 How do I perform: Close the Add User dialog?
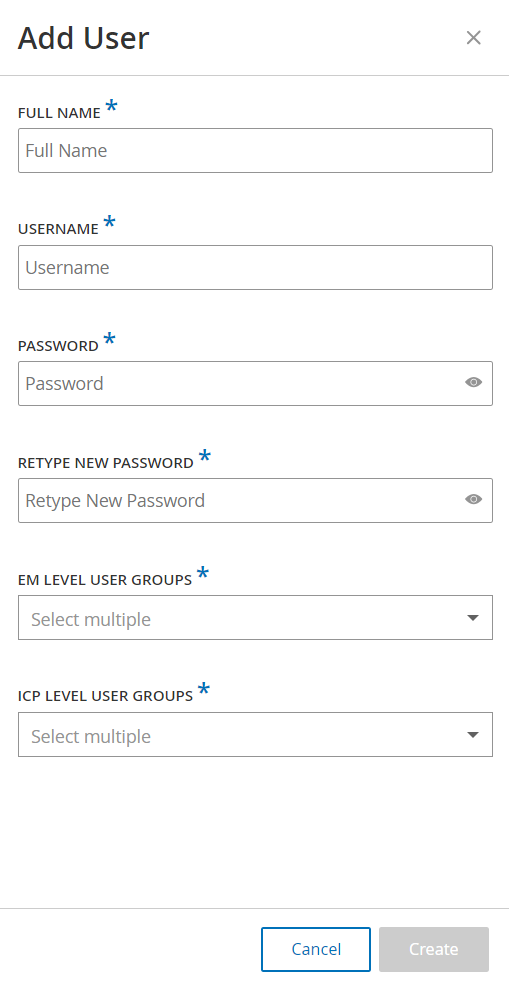(473, 38)
